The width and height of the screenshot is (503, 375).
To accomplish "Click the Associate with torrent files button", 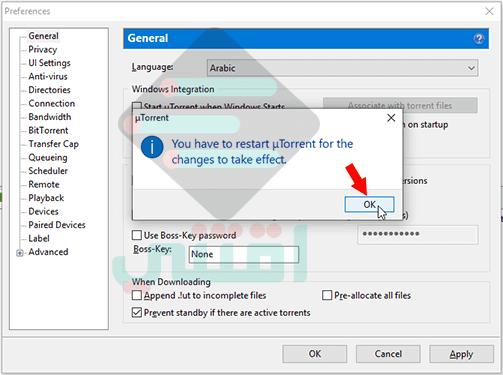I will click(x=400, y=106).
